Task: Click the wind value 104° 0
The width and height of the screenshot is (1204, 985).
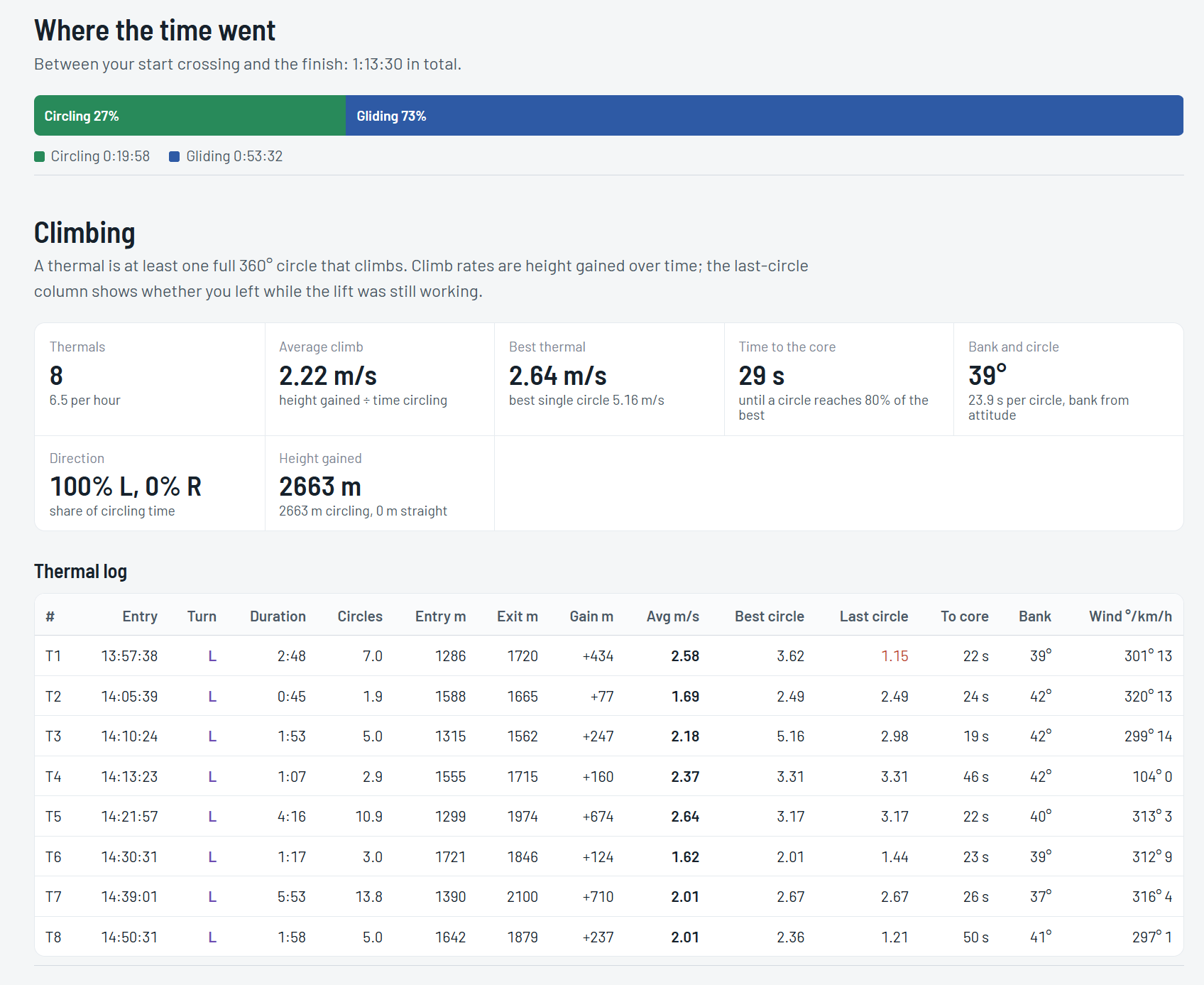Action: tap(1152, 777)
